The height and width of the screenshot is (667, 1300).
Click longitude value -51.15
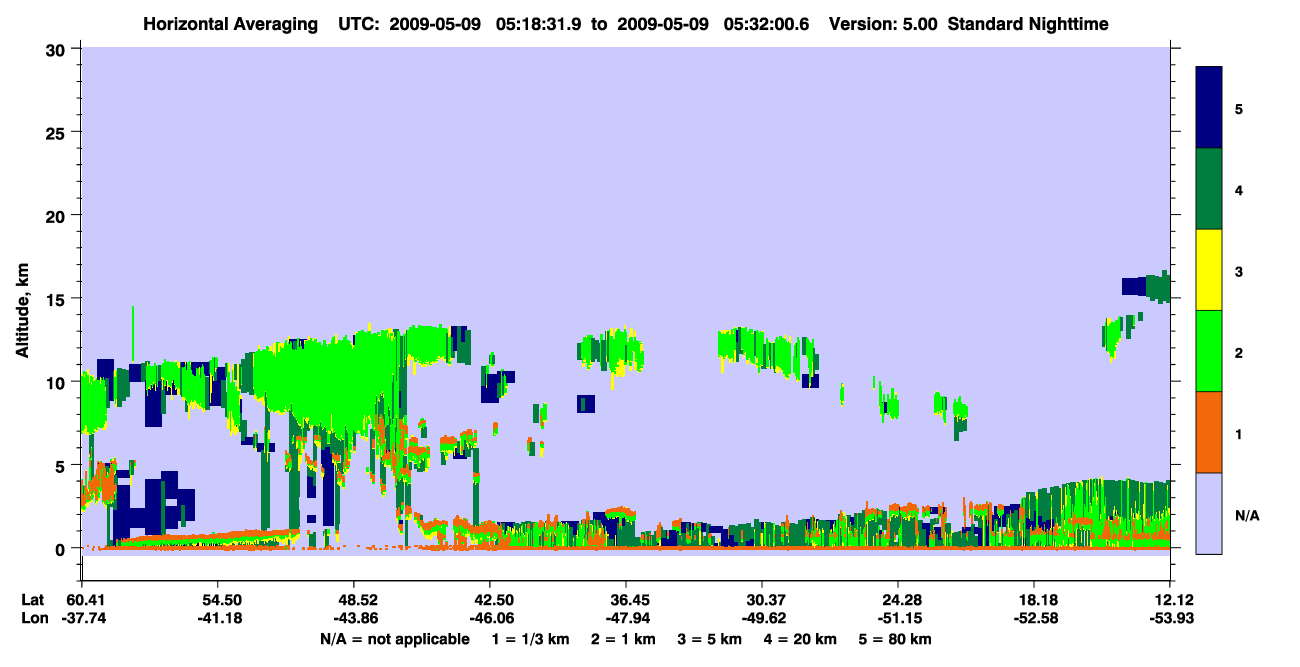(x=898, y=619)
